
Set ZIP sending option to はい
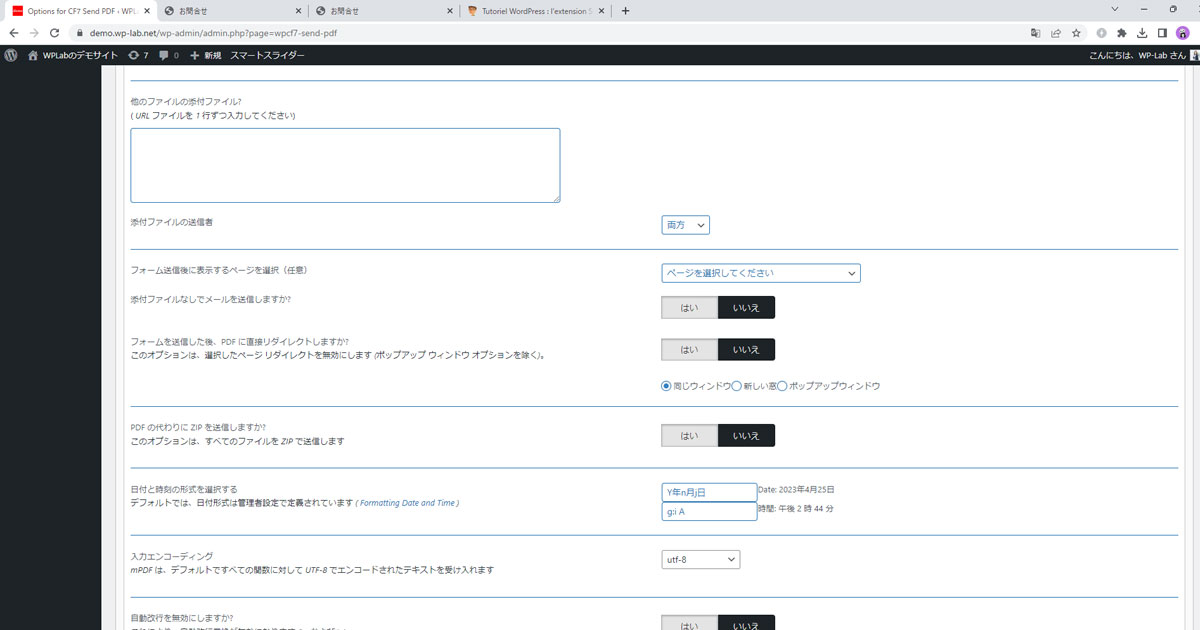click(689, 435)
